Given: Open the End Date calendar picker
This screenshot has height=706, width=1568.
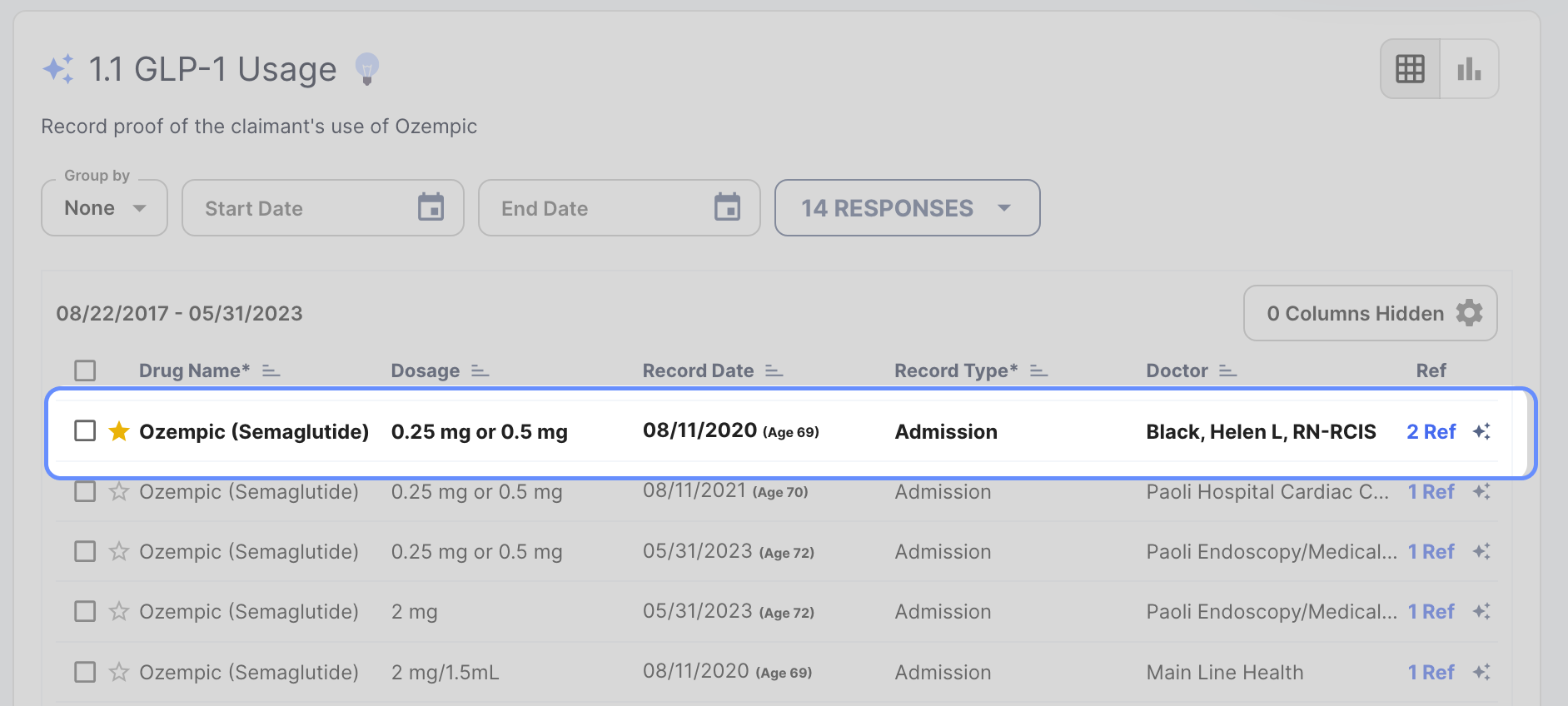Looking at the screenshot, I should (727, 207).
